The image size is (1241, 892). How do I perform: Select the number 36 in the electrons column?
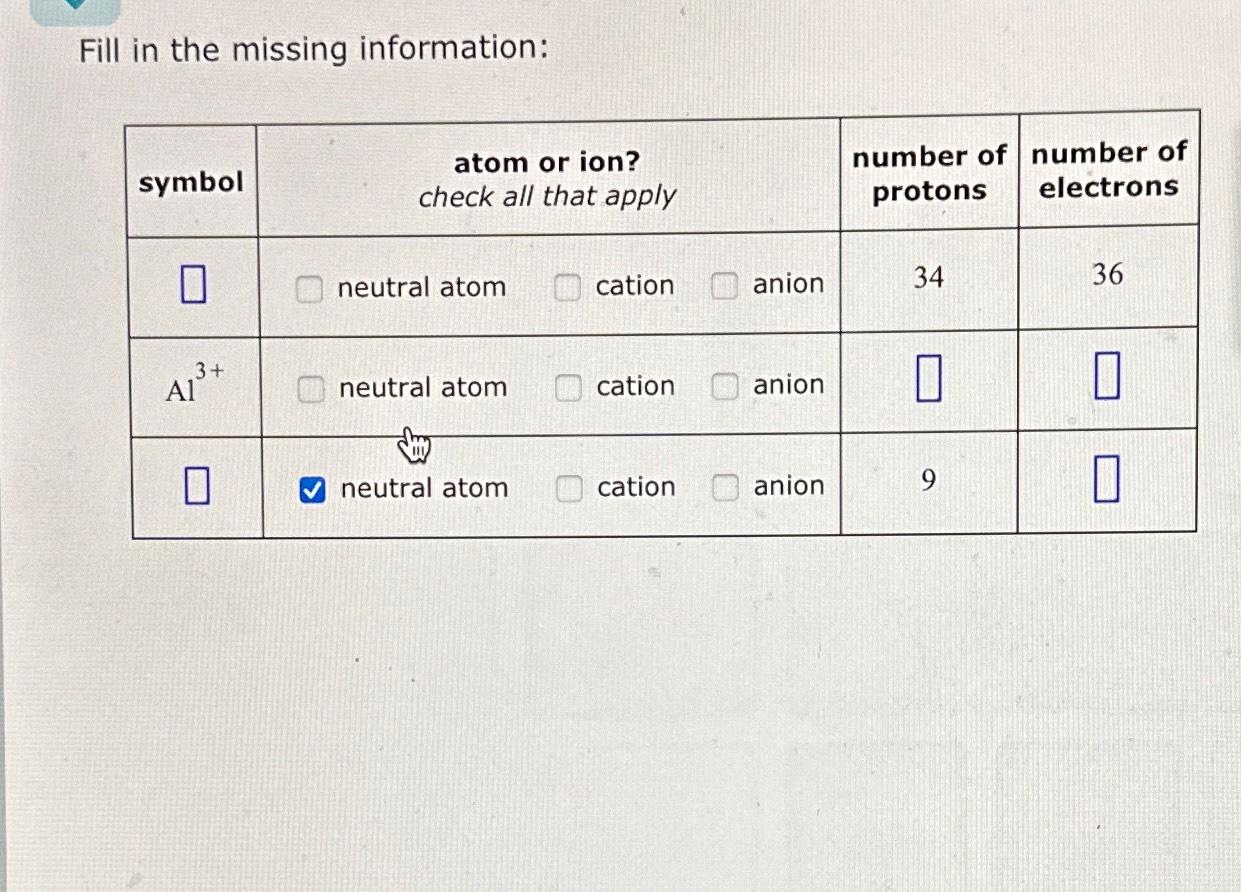point(1108,277)
